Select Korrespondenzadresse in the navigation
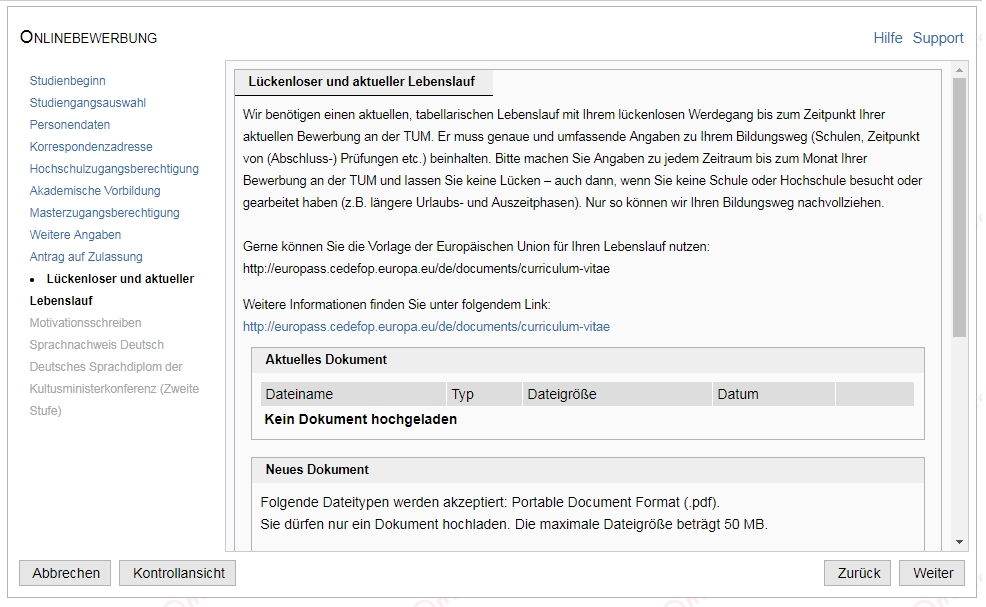This screenshot has width=986, height=607. (91, 147)
